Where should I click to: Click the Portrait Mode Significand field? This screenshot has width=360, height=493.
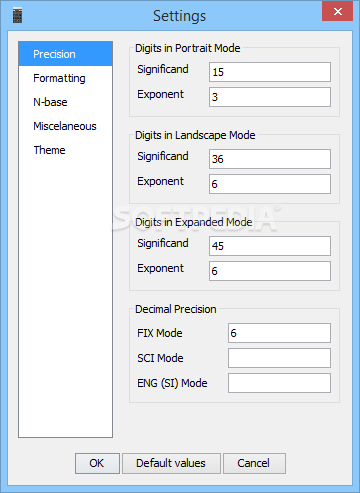(270, 72)
